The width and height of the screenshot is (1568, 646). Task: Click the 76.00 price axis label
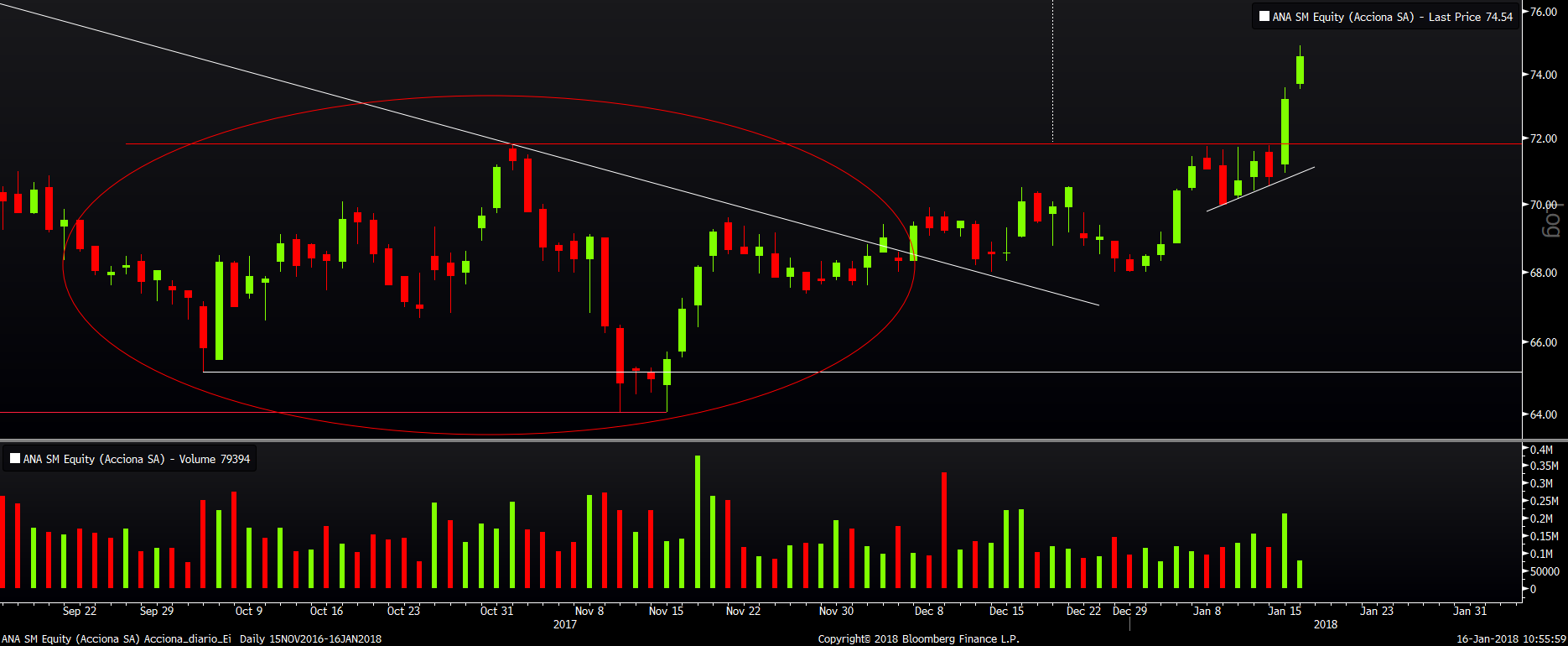click(x=1544, y=12)
